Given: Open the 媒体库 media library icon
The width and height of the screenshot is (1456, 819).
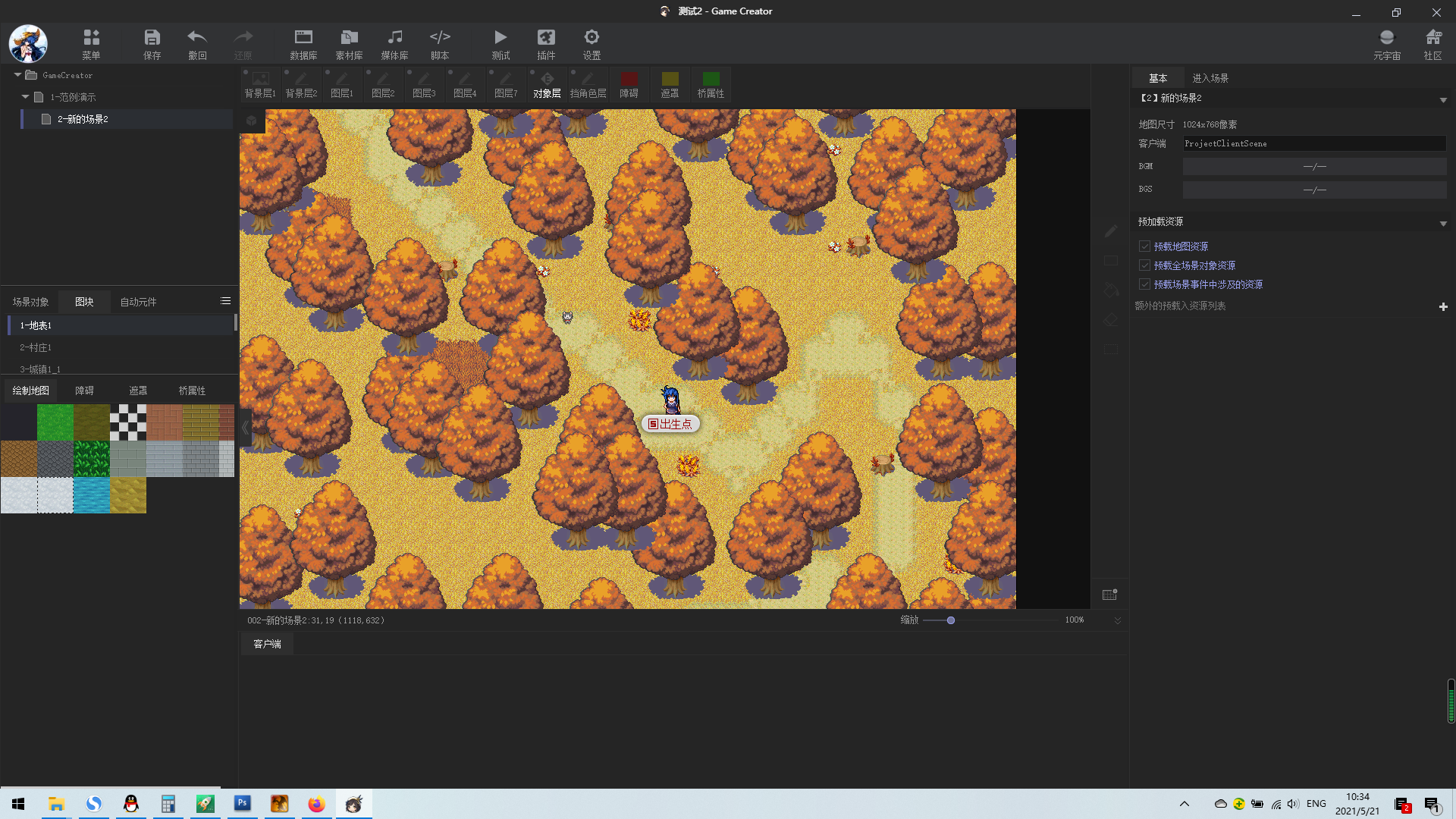Looking at the screenshot, I should (x=394, y=44).
